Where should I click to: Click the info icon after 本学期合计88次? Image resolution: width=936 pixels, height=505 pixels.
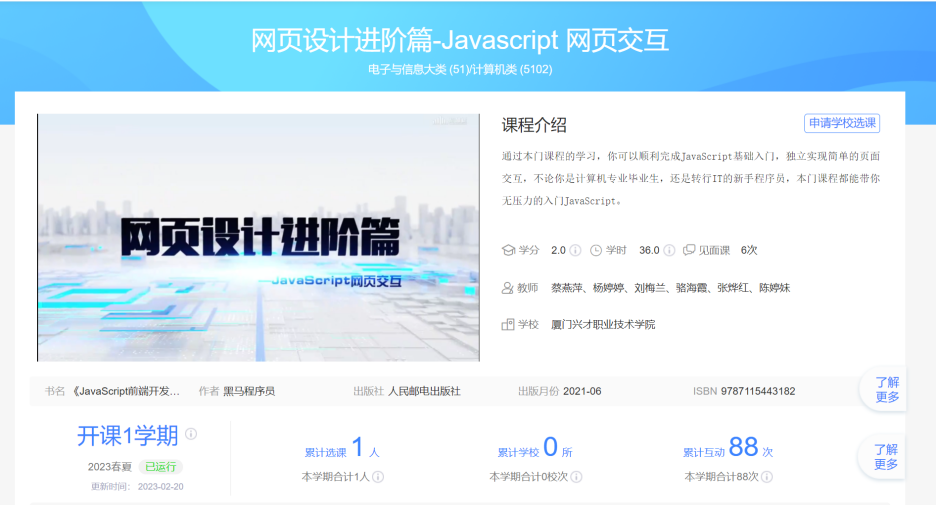[x=767, y=477]
